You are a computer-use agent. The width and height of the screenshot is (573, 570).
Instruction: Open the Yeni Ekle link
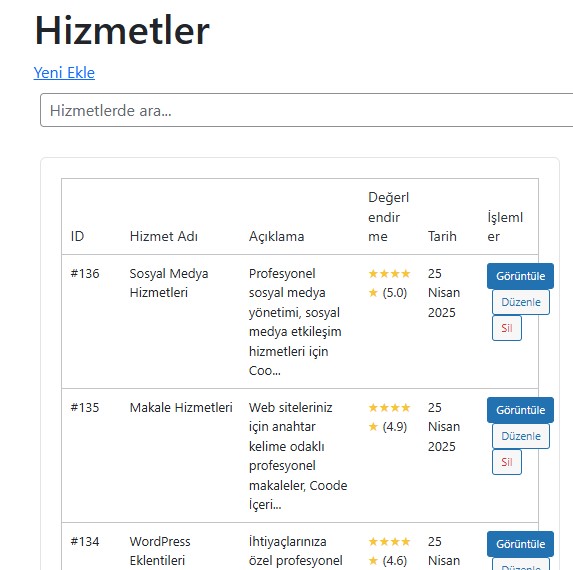click(x=64, y=73)
